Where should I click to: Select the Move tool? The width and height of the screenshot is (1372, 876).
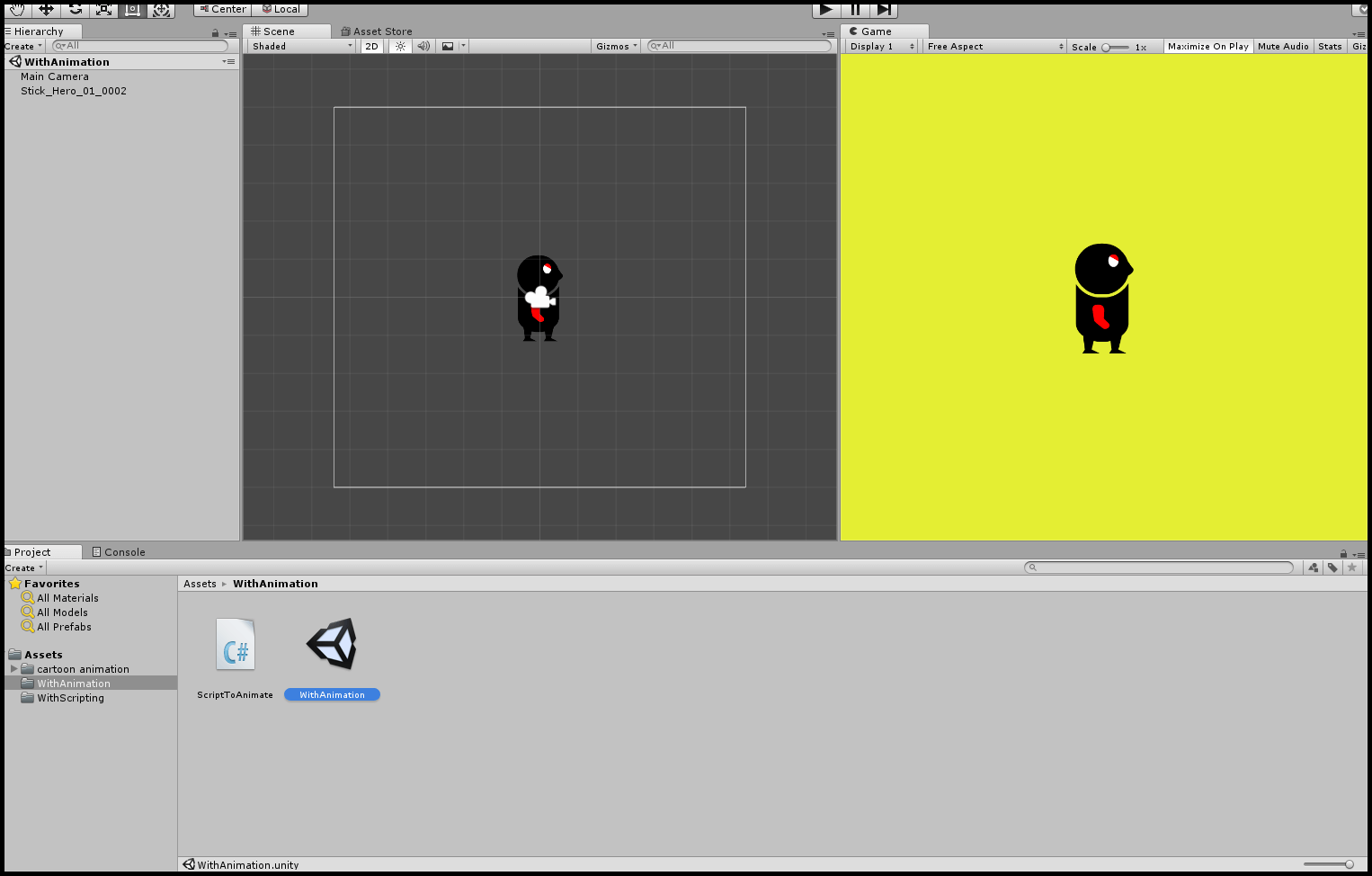pyautogui.click(x=46, y=10)
